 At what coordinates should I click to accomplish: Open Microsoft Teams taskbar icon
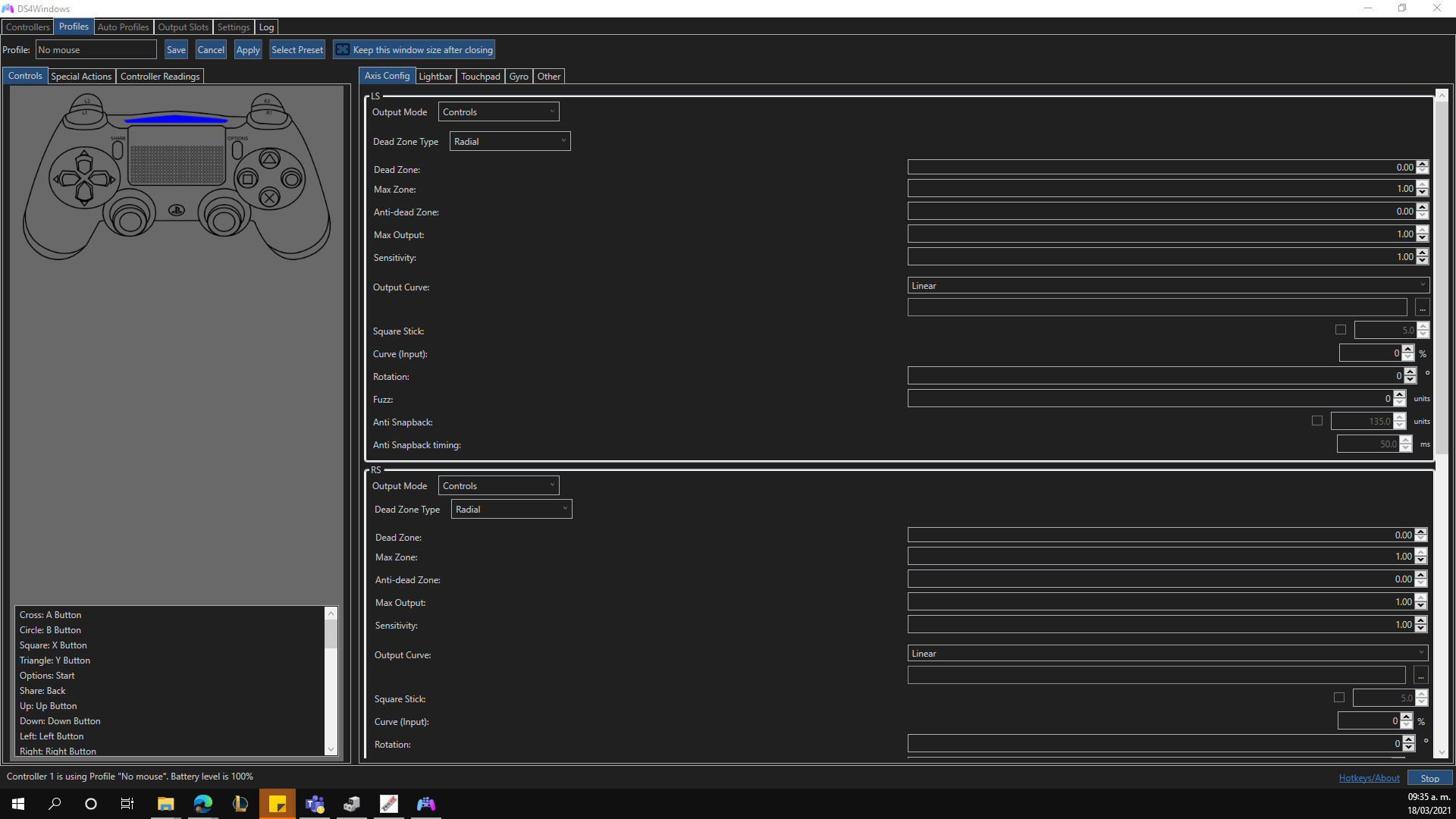coord(314,804)
